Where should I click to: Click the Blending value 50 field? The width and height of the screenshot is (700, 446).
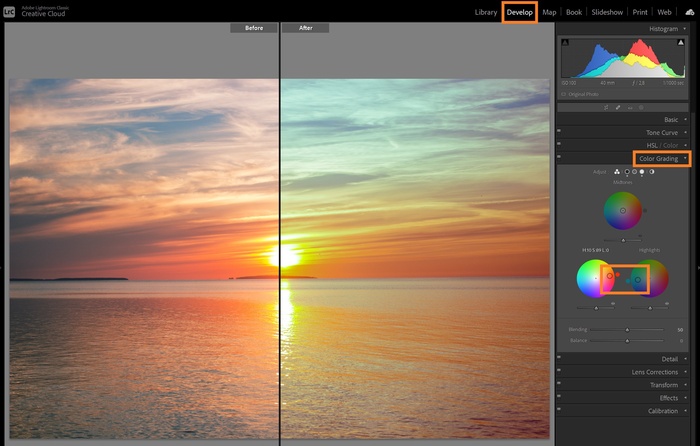680,330
